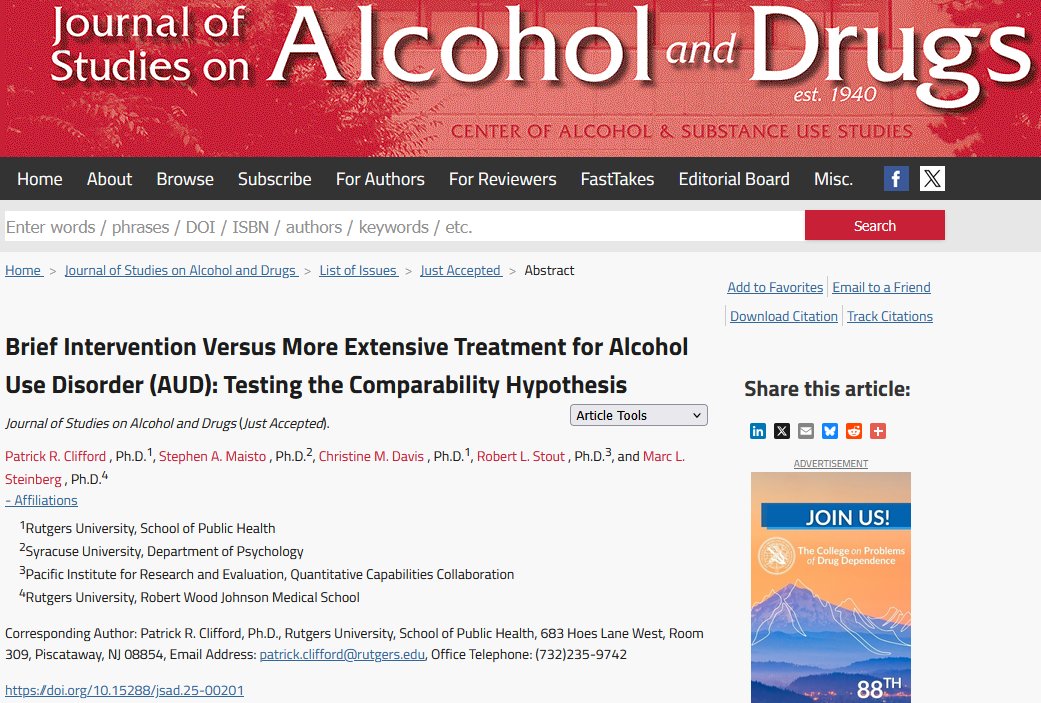
Task: Open author Robert L. Stout link
Action: 521,456
